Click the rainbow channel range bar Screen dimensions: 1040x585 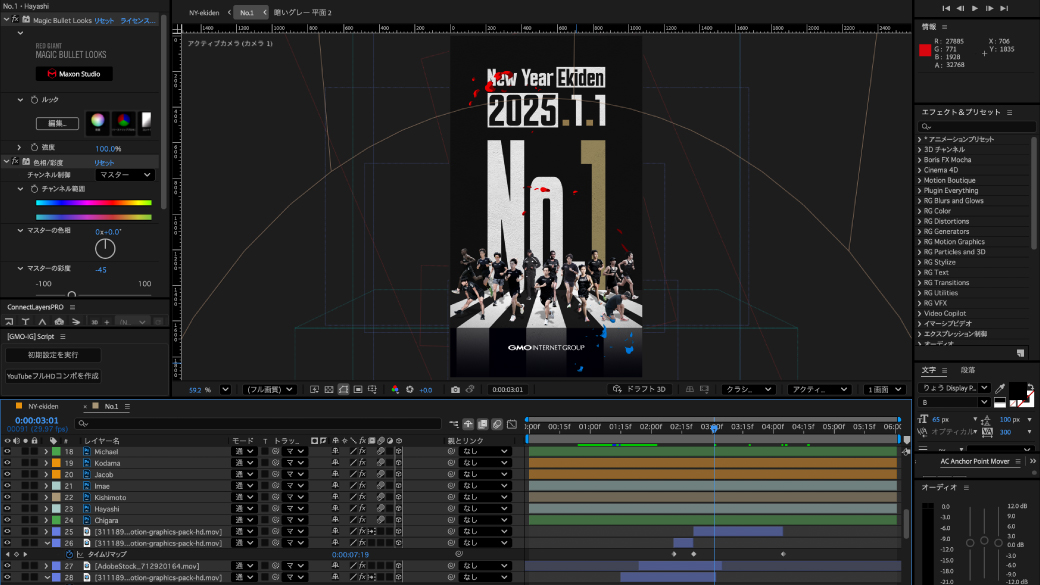[x=94, y=203]
